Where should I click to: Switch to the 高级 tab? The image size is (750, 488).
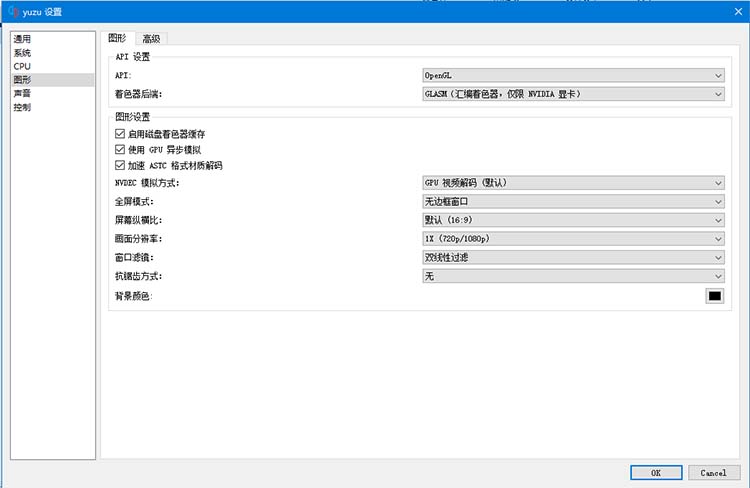pos(151,39)
